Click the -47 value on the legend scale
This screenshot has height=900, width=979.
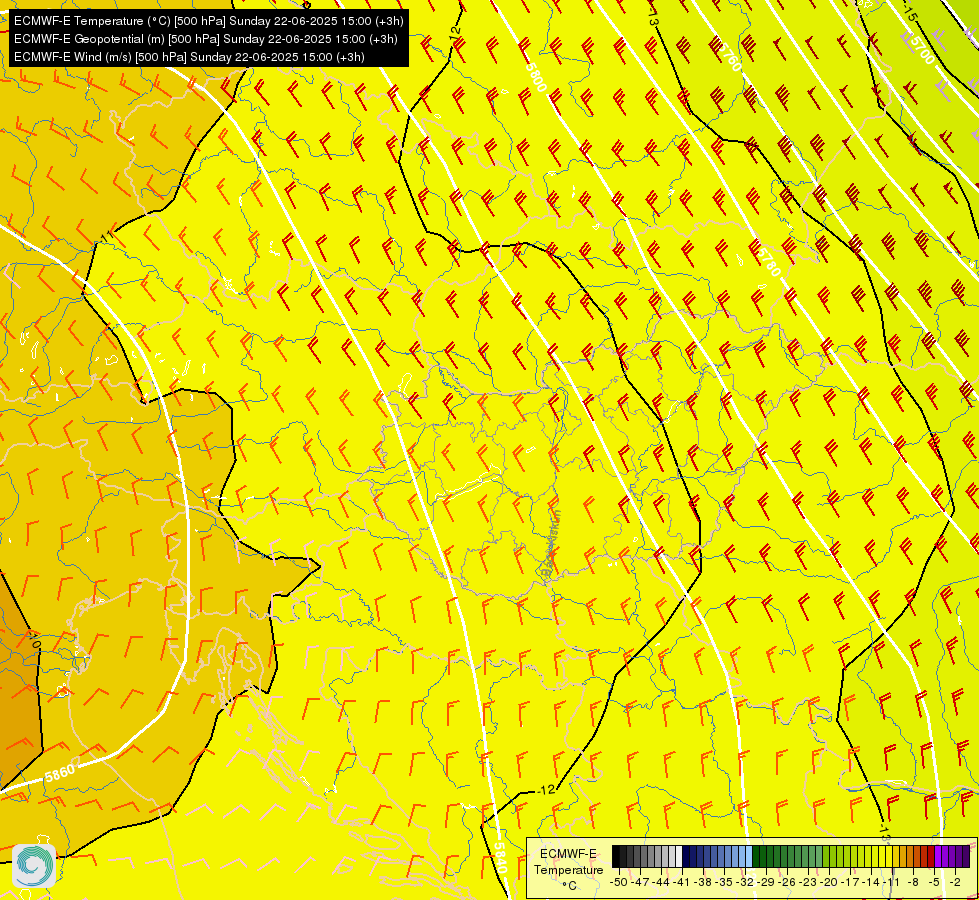pos(640,882)
